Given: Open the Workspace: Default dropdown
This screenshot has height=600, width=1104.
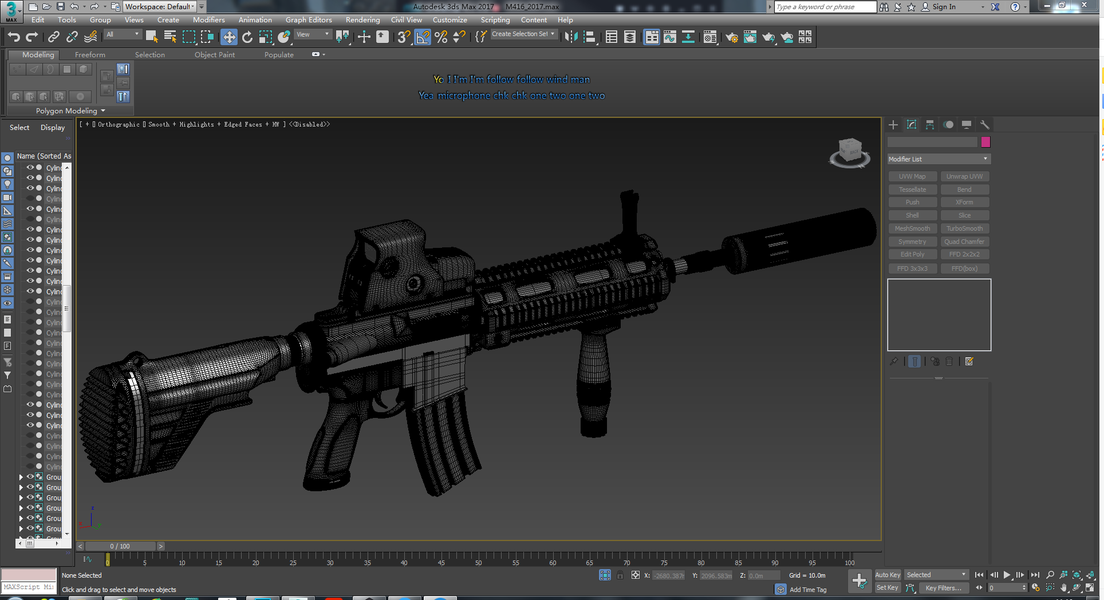Looking at the screenshot, I should click(x=161, y=6).
